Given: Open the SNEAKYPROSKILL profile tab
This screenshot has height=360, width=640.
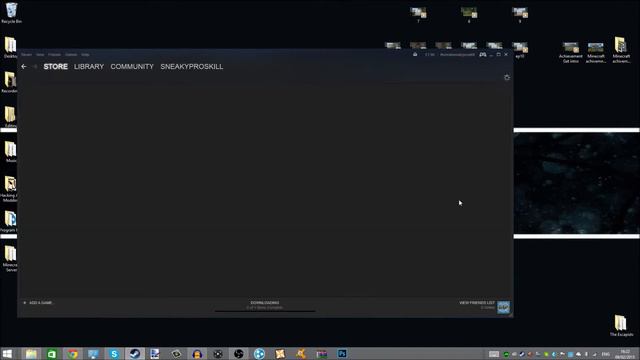Looking at the screenshot, I should click(191, 67).
